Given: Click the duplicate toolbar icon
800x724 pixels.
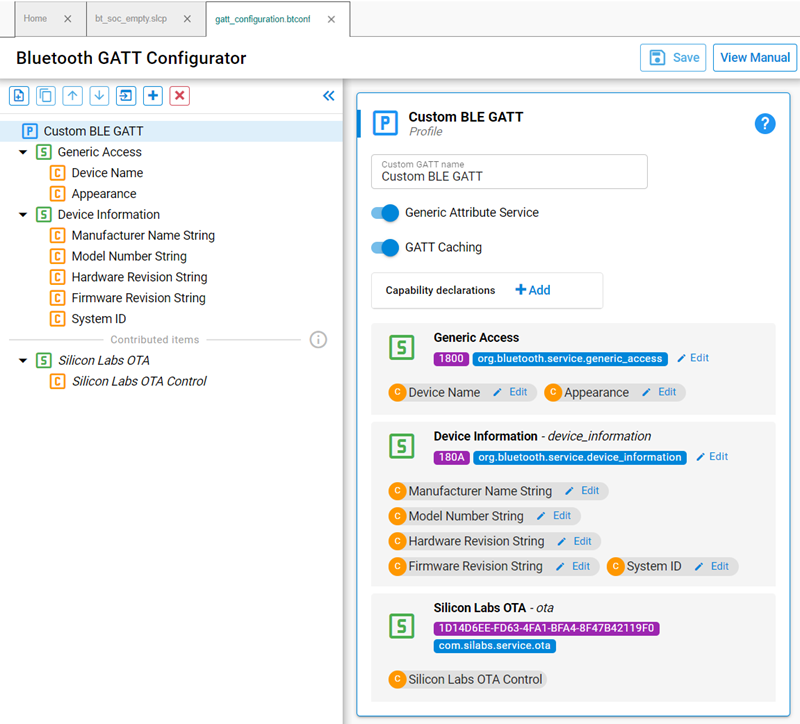Looking at the screenshot, I should click(x=46, y=96).
